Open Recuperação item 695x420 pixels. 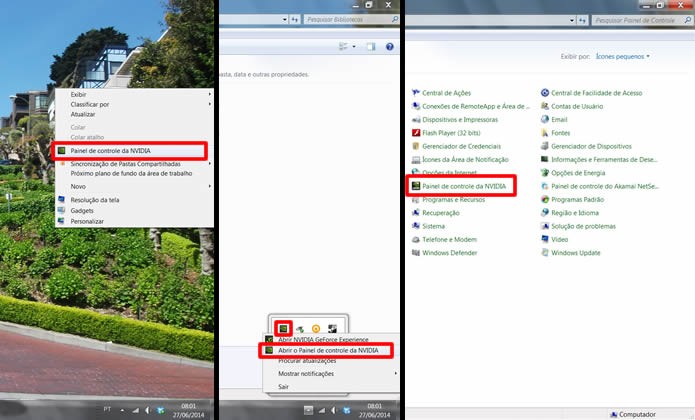(441, 213)
